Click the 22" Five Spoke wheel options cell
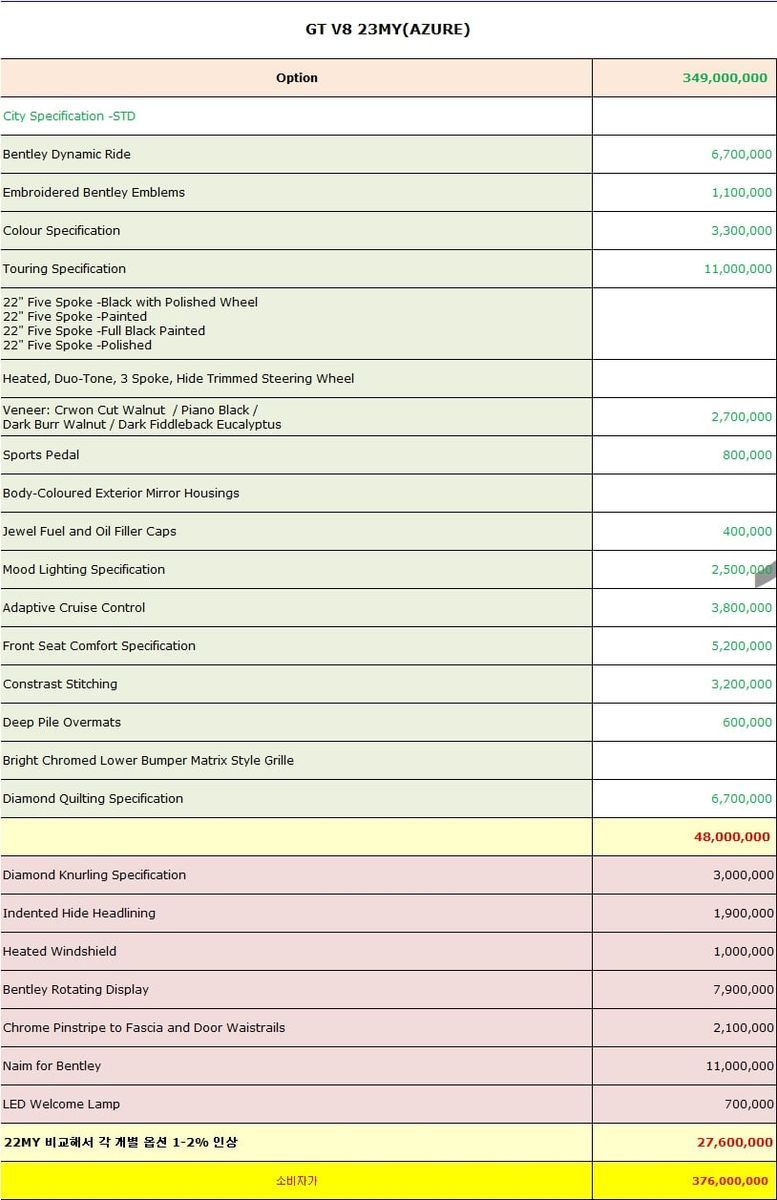Image resolution: width=777 pixels, height=1200 pixels. point(296,323)
